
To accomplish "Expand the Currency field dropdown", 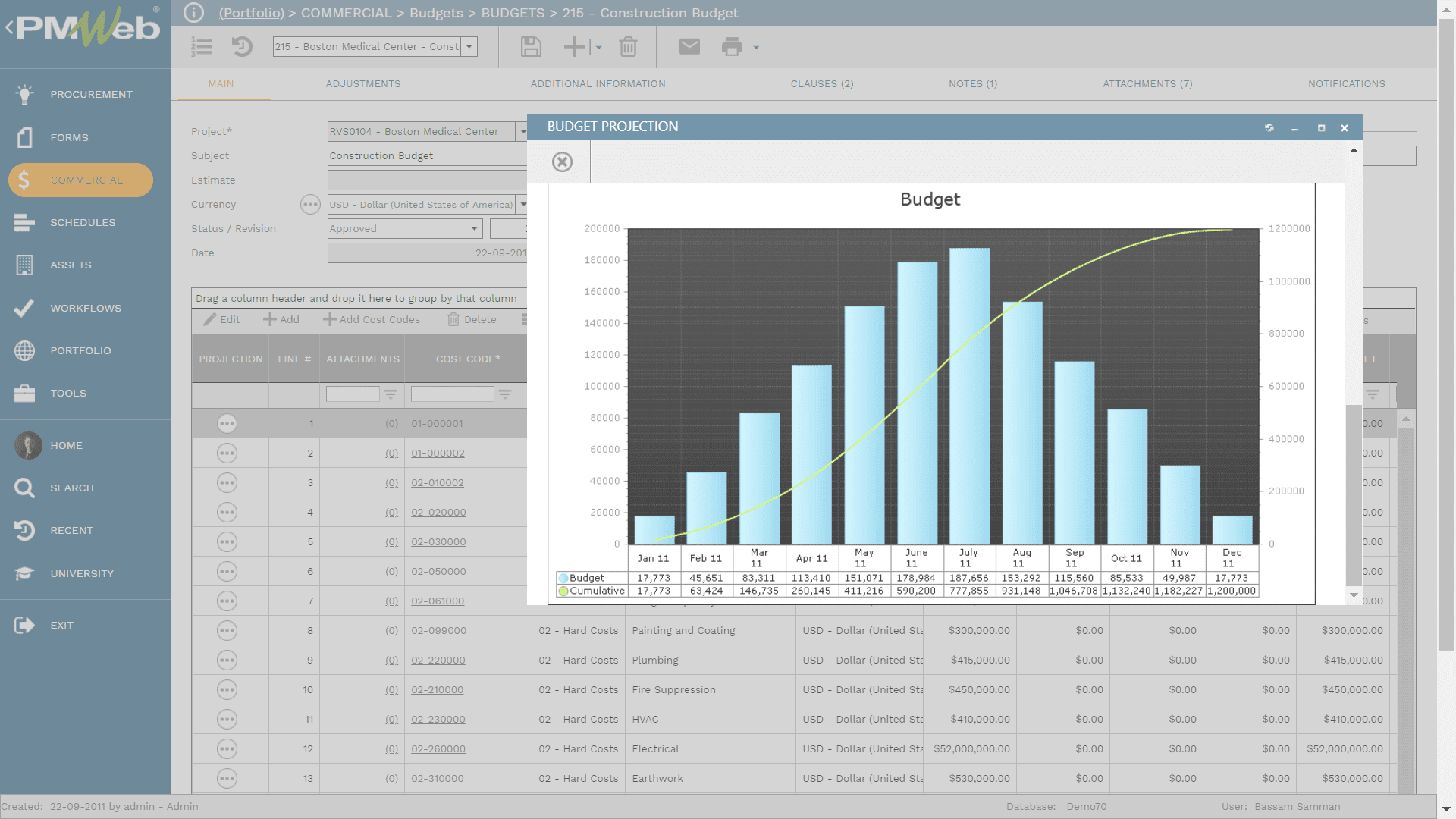I will pos(523,204).
